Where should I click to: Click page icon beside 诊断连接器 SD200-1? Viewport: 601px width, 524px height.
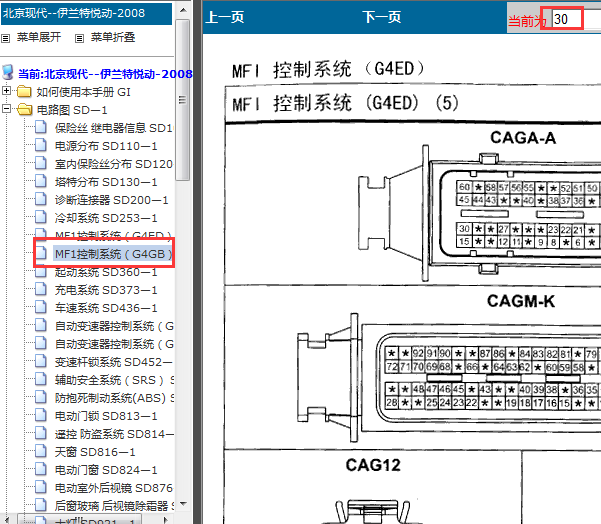tap(41, 199)
